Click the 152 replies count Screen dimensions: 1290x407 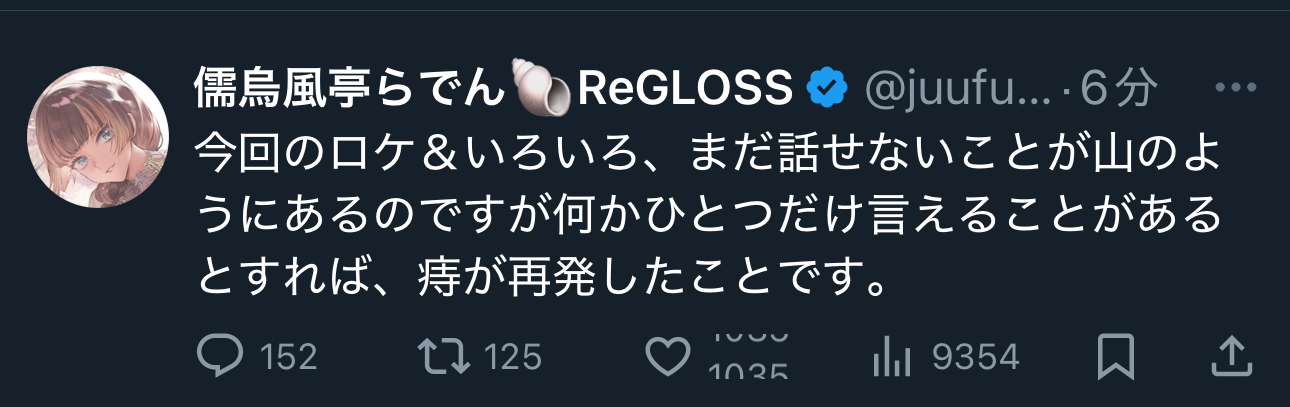point(288,356)
